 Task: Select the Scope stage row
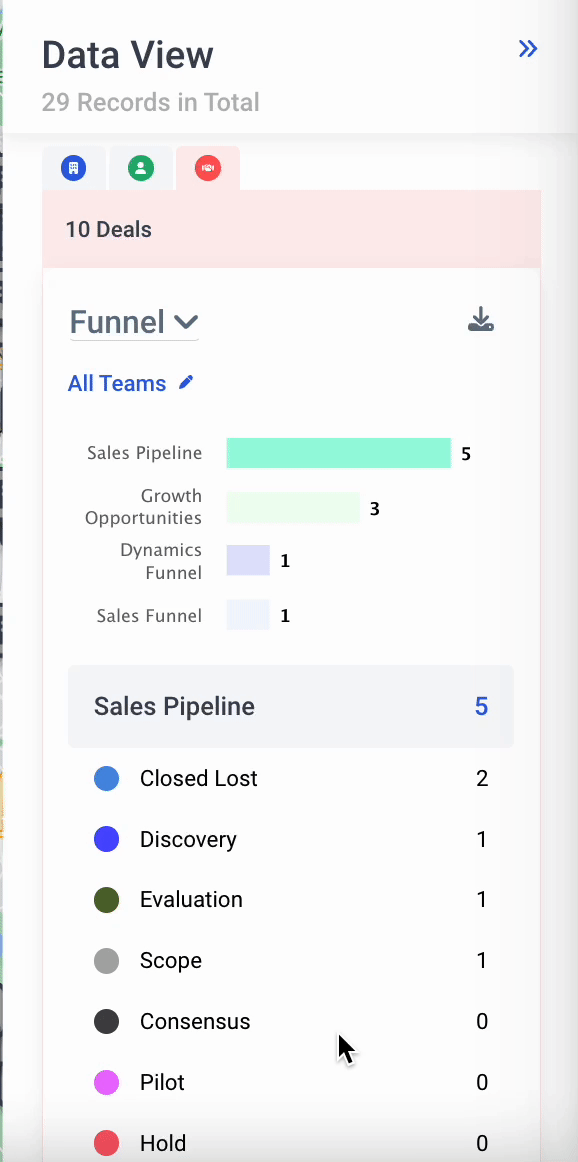click(290, 960)
